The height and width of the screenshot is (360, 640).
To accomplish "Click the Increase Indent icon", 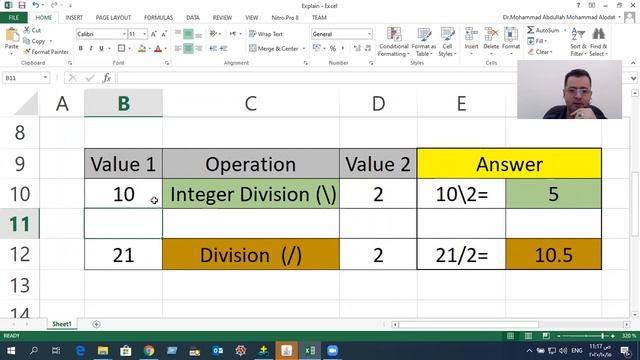I will (223, 49).
